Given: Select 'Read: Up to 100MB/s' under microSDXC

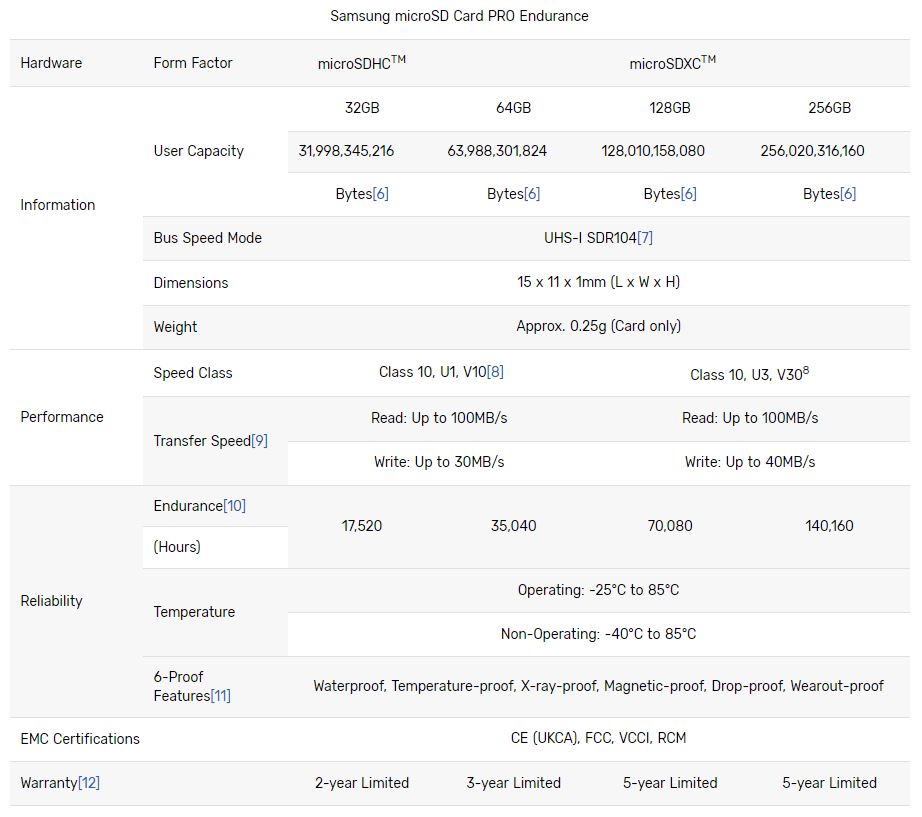Looking at the screenshot, I should [750, 418].
